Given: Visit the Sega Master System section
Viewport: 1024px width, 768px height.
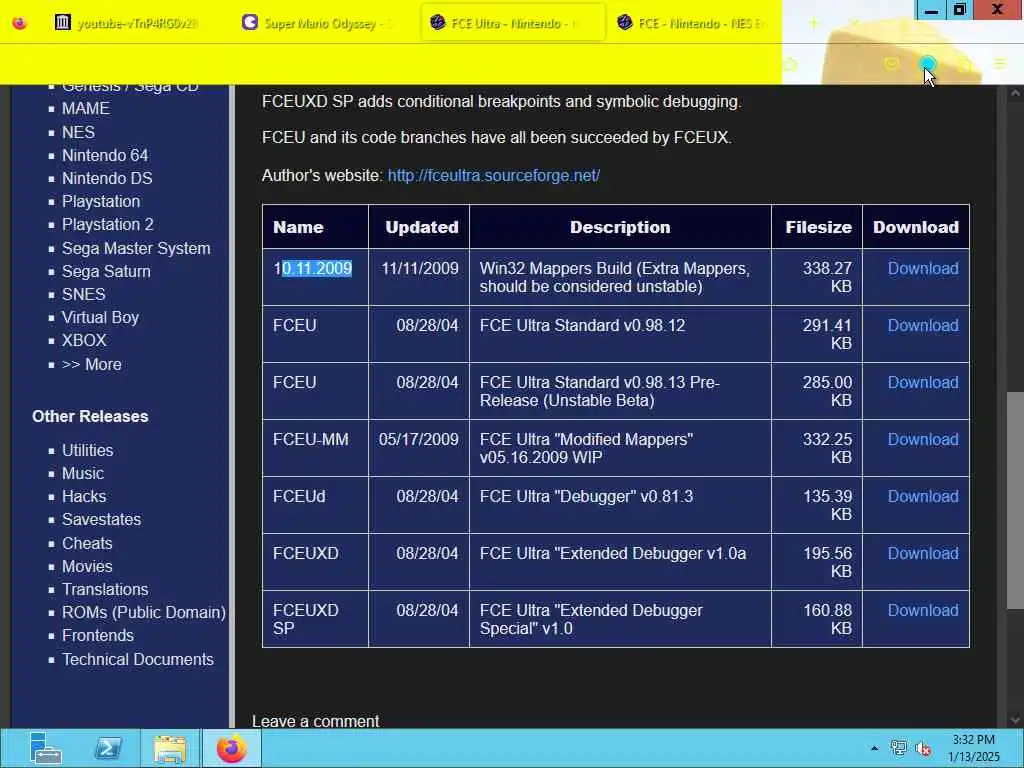Looking at the screenshot, I should [x=136, y=248].
